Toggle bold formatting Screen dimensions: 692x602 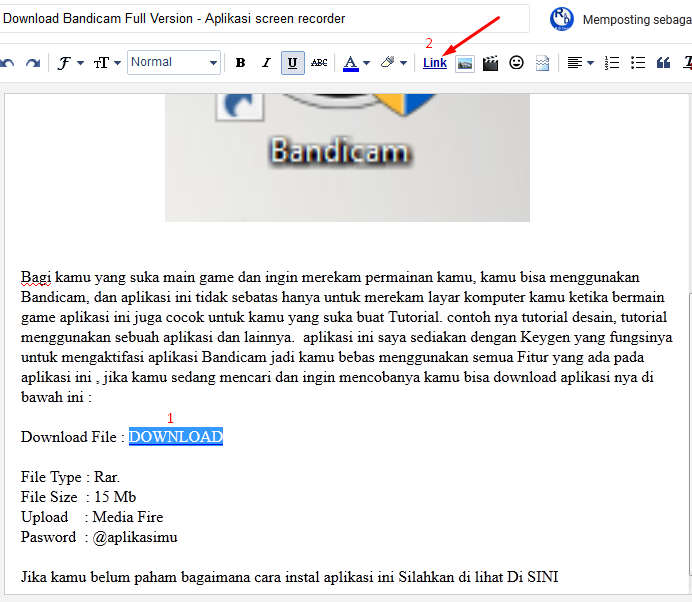(240, 63)
